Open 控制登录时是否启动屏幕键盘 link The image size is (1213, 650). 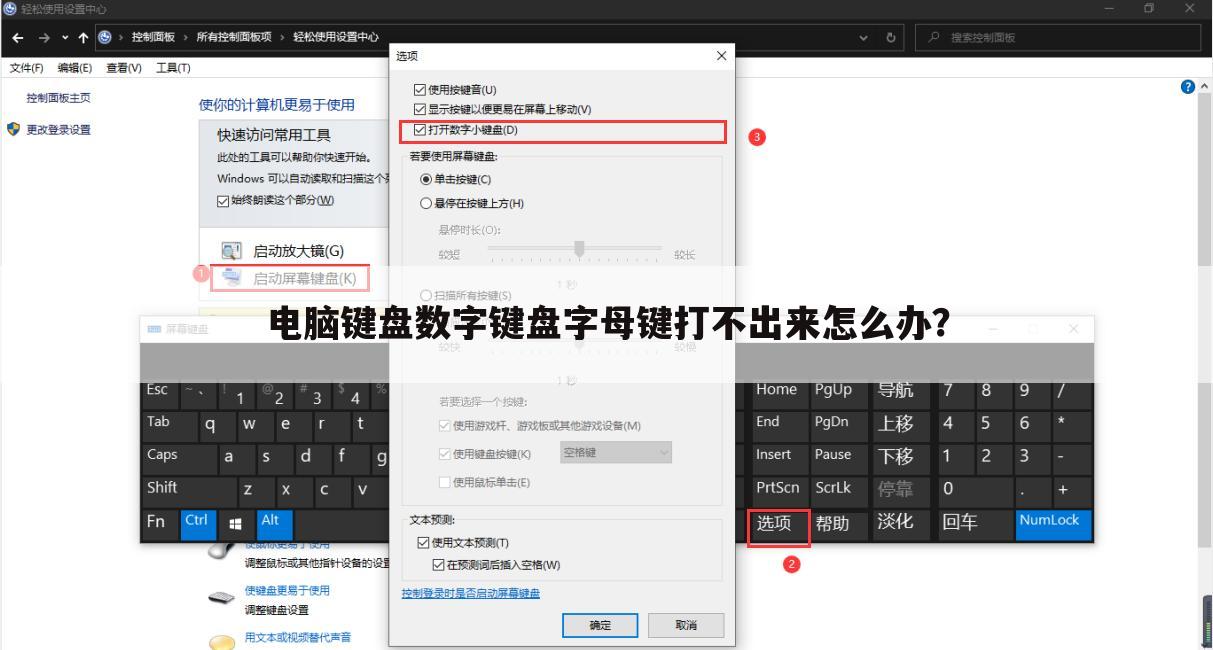471,593
